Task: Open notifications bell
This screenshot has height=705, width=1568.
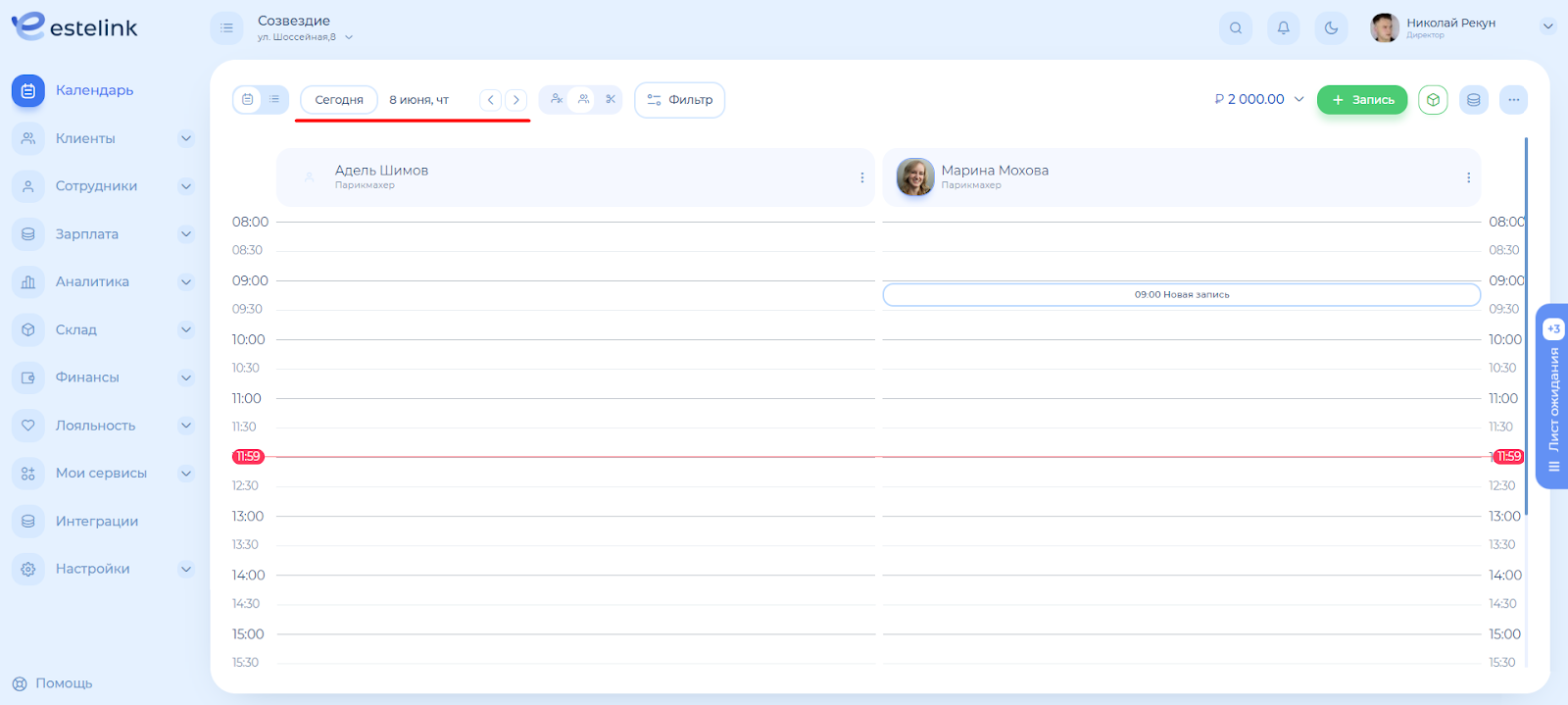Action: [x=1283, y=28]
